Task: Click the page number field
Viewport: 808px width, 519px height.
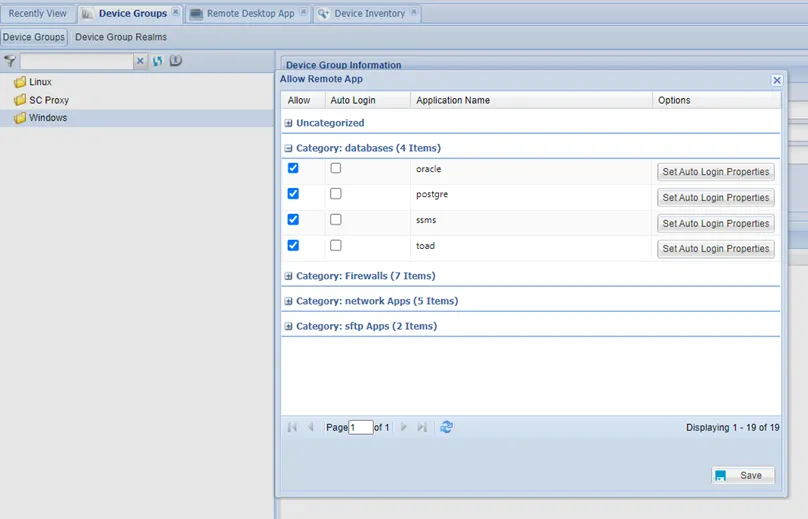Action: coord(361,427)
